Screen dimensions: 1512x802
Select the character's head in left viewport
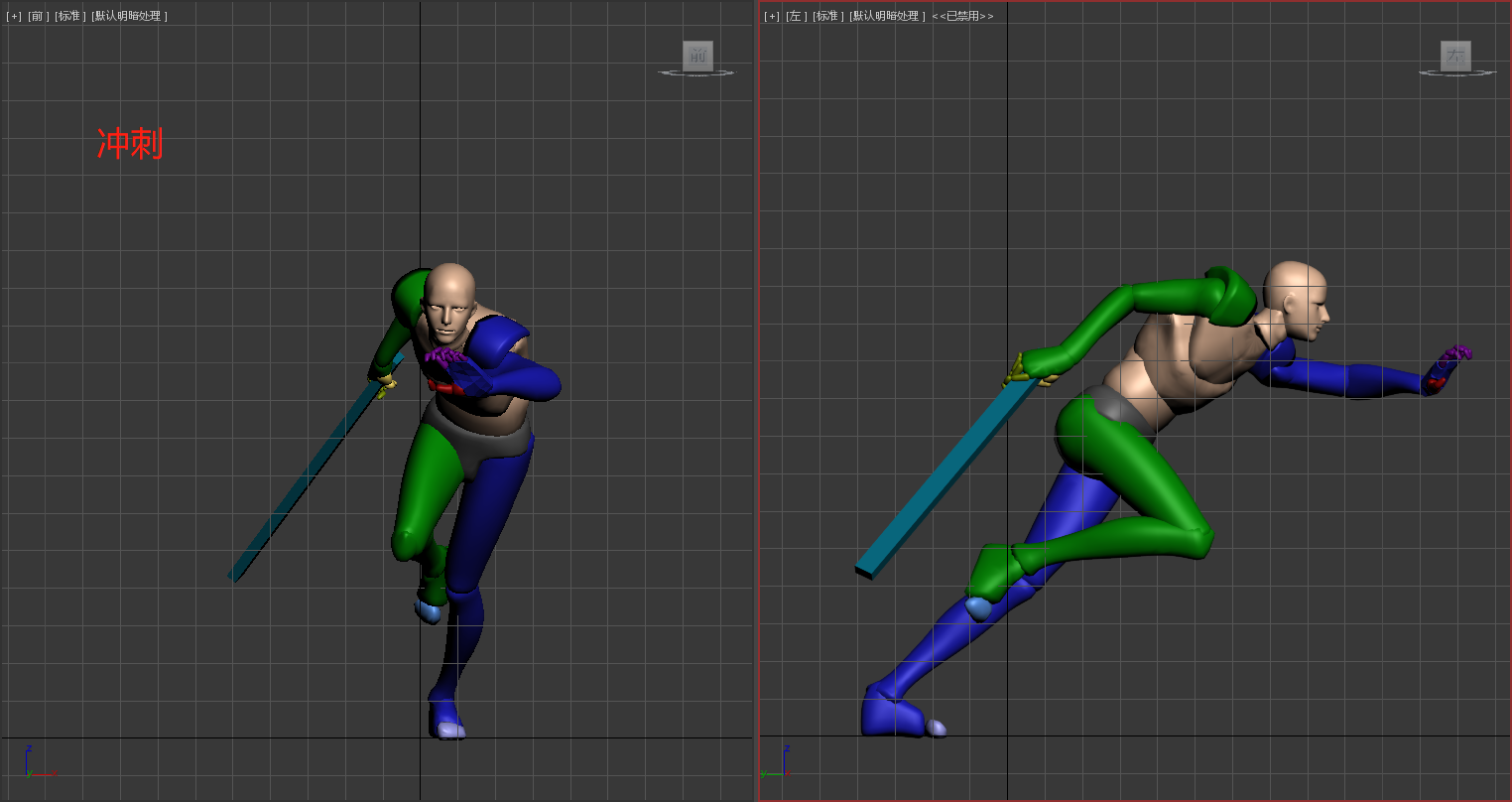click(1298, 300)
